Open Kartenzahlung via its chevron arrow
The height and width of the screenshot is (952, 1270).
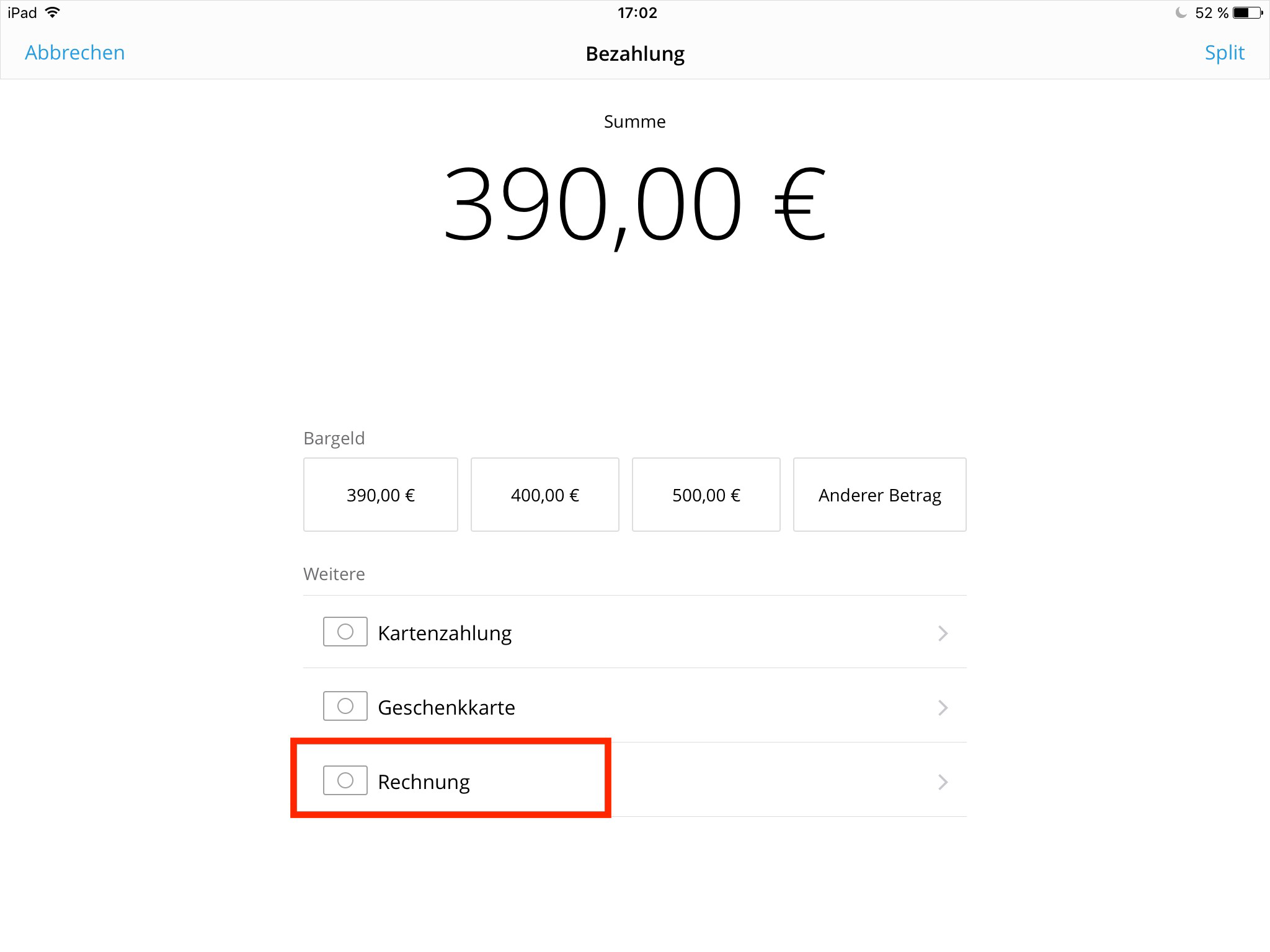coord(943,633)
